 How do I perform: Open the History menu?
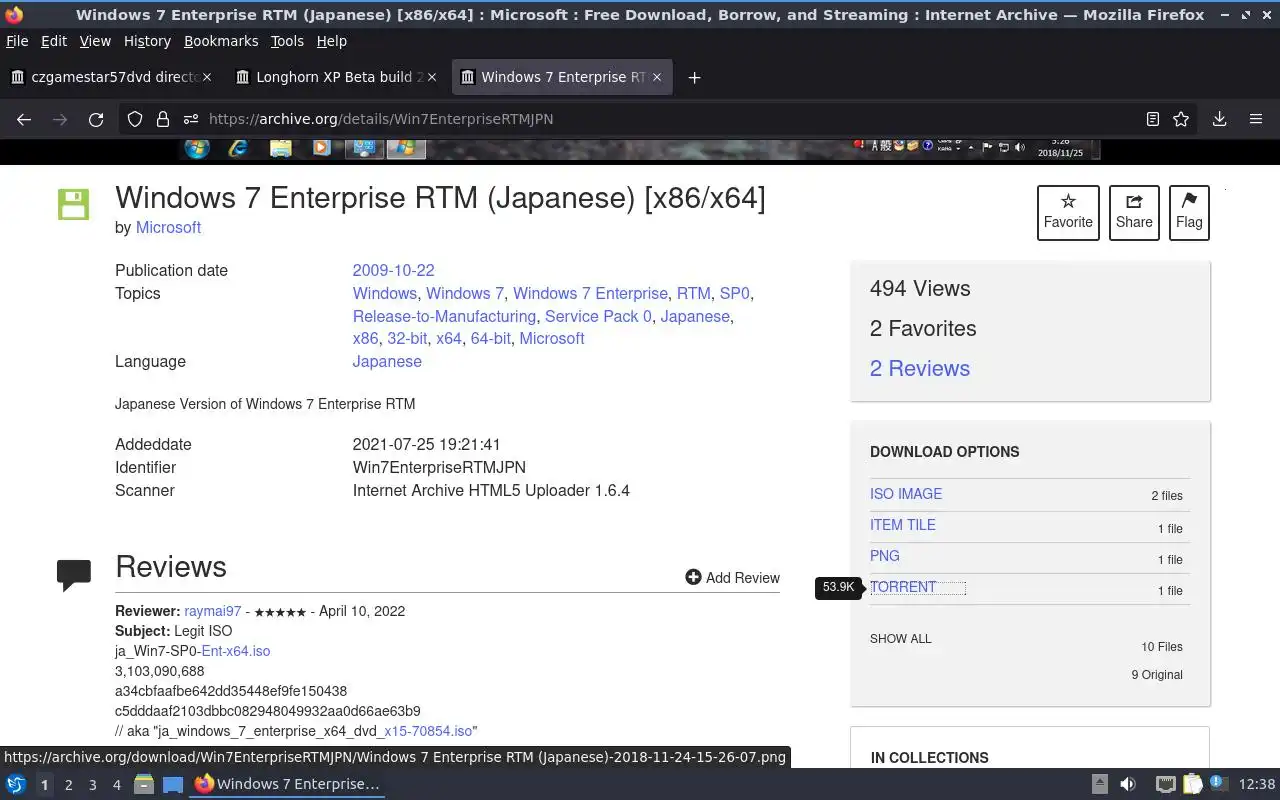pyautogui.click(x=147, y=41)
